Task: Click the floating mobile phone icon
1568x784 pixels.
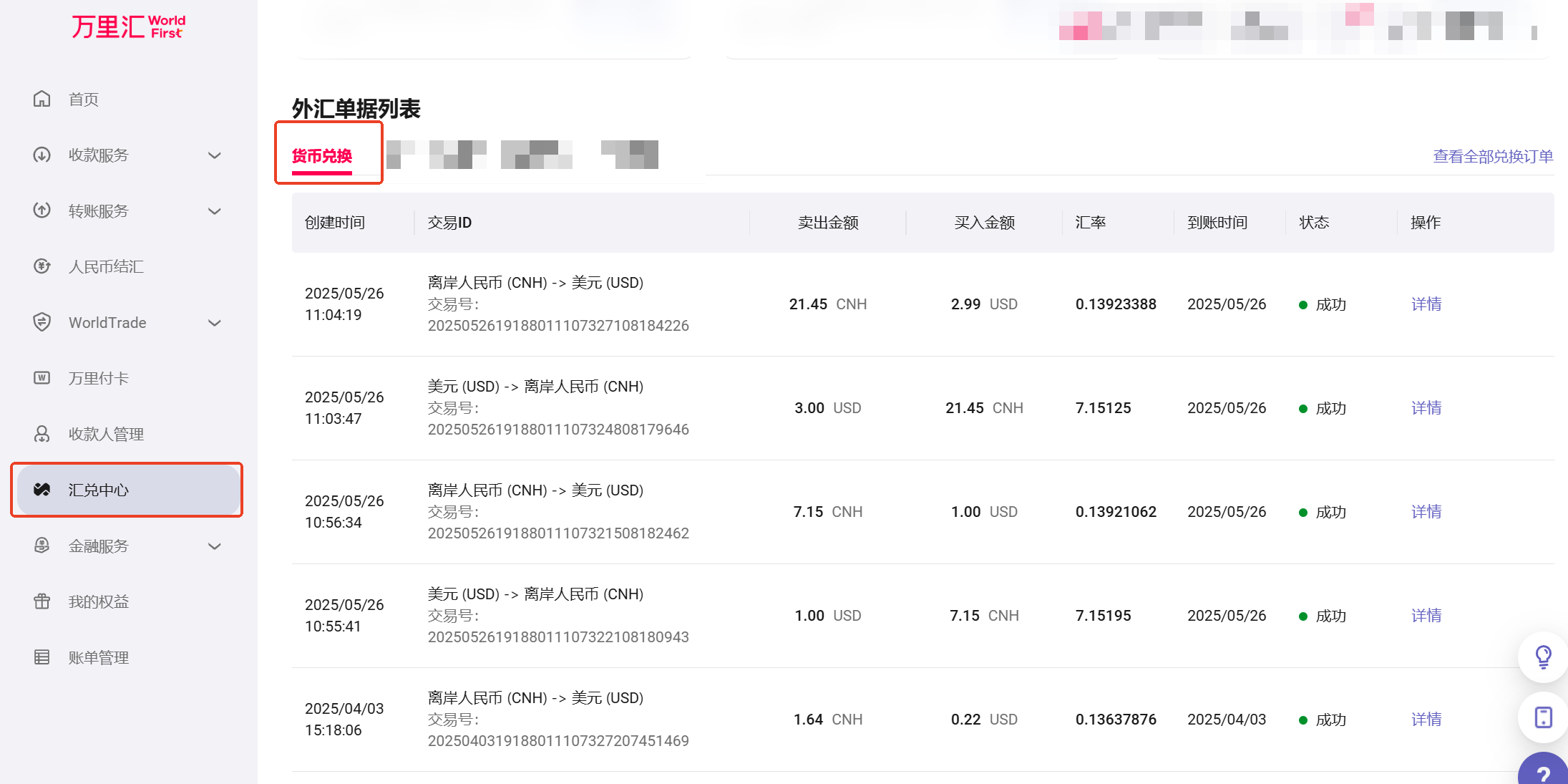Action: [x=1543, y=717]
